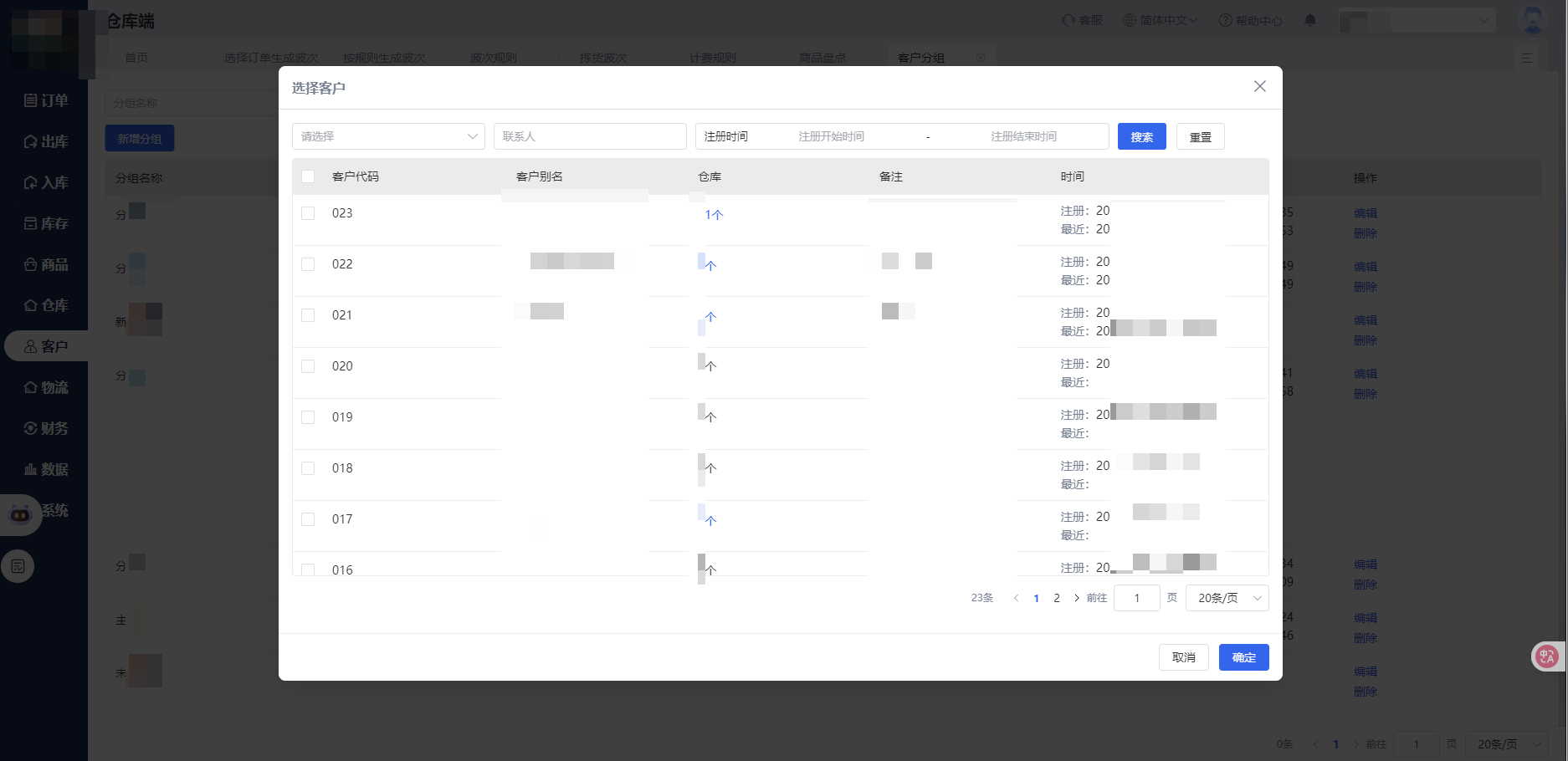1568x761 pixels.
Task: Go to page 2 in dialog pagination
Action: (x=1057, y=598)
